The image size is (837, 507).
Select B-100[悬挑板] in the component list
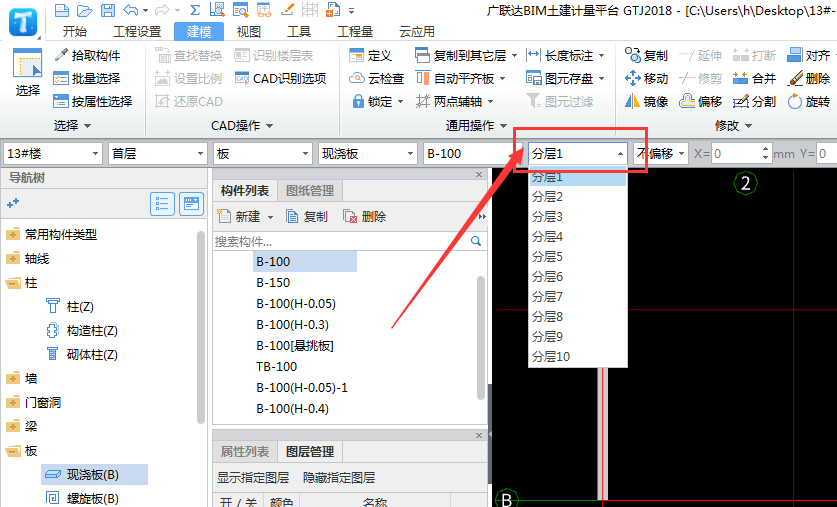pyautogui.click(x=295, y=346)
